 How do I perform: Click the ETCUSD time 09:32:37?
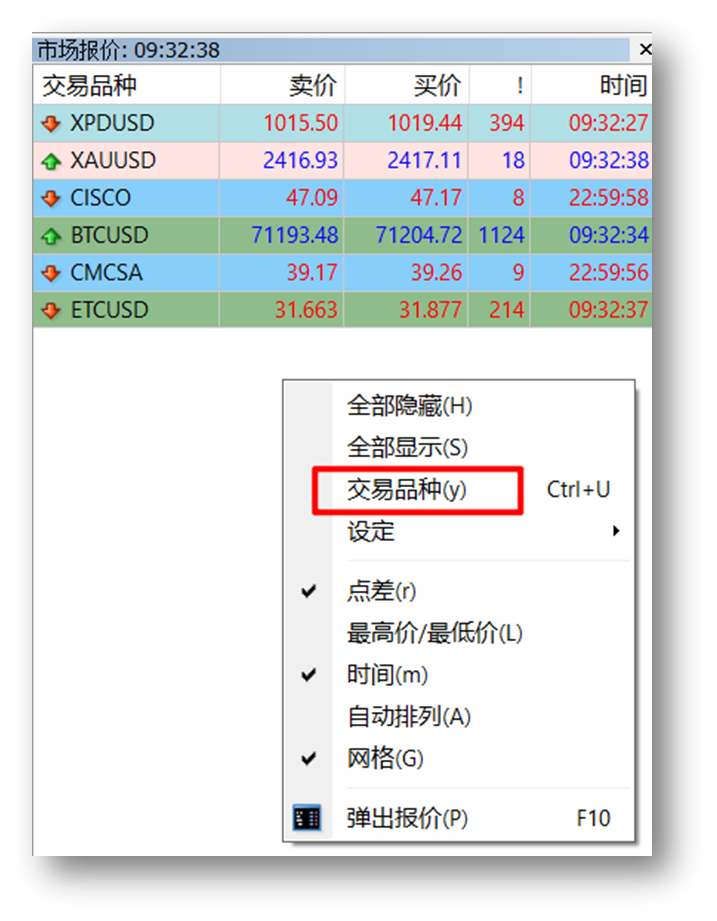point(609,310)
